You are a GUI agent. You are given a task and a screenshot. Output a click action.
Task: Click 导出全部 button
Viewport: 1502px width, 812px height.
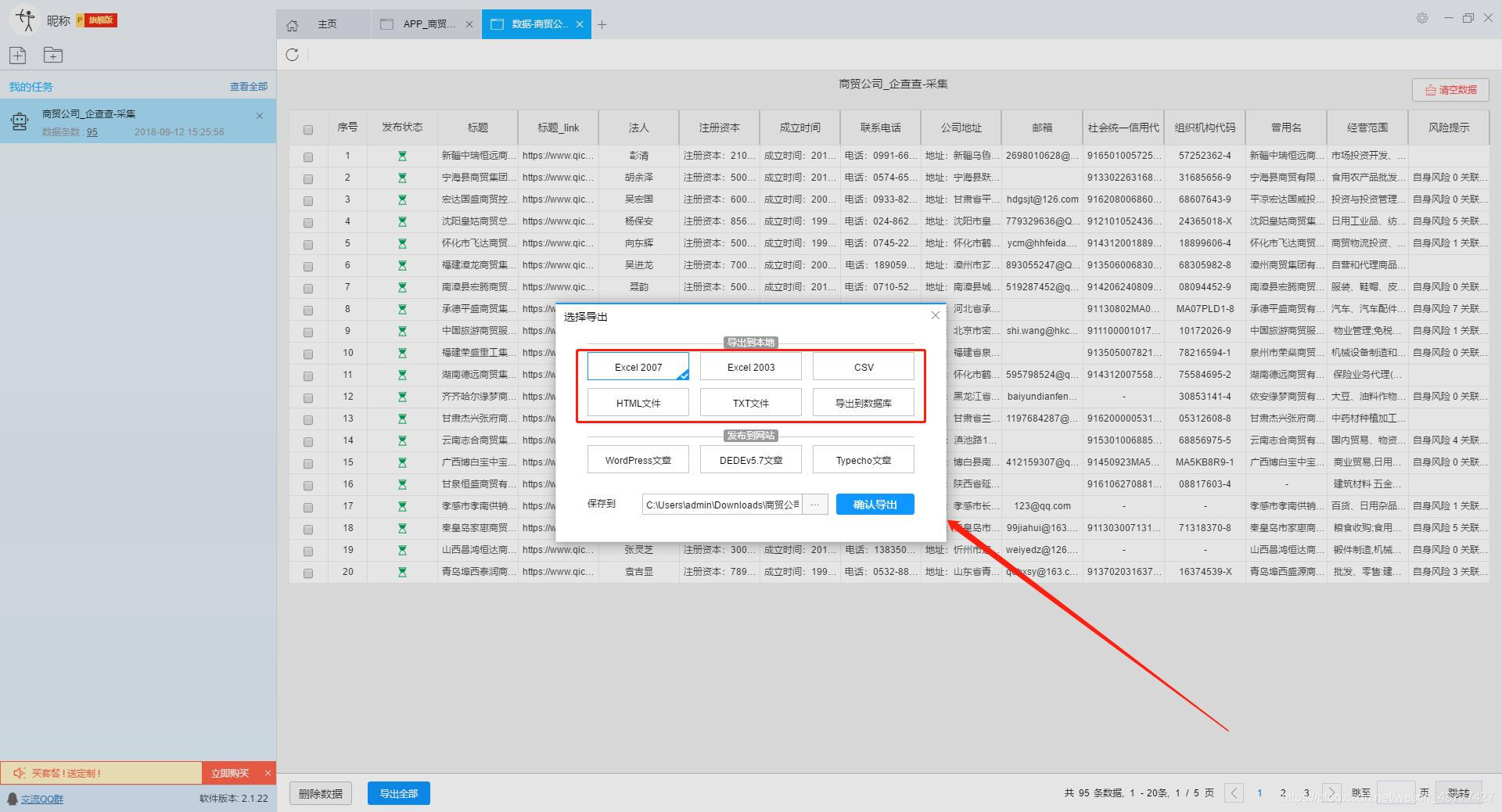[x=399, y=793]
